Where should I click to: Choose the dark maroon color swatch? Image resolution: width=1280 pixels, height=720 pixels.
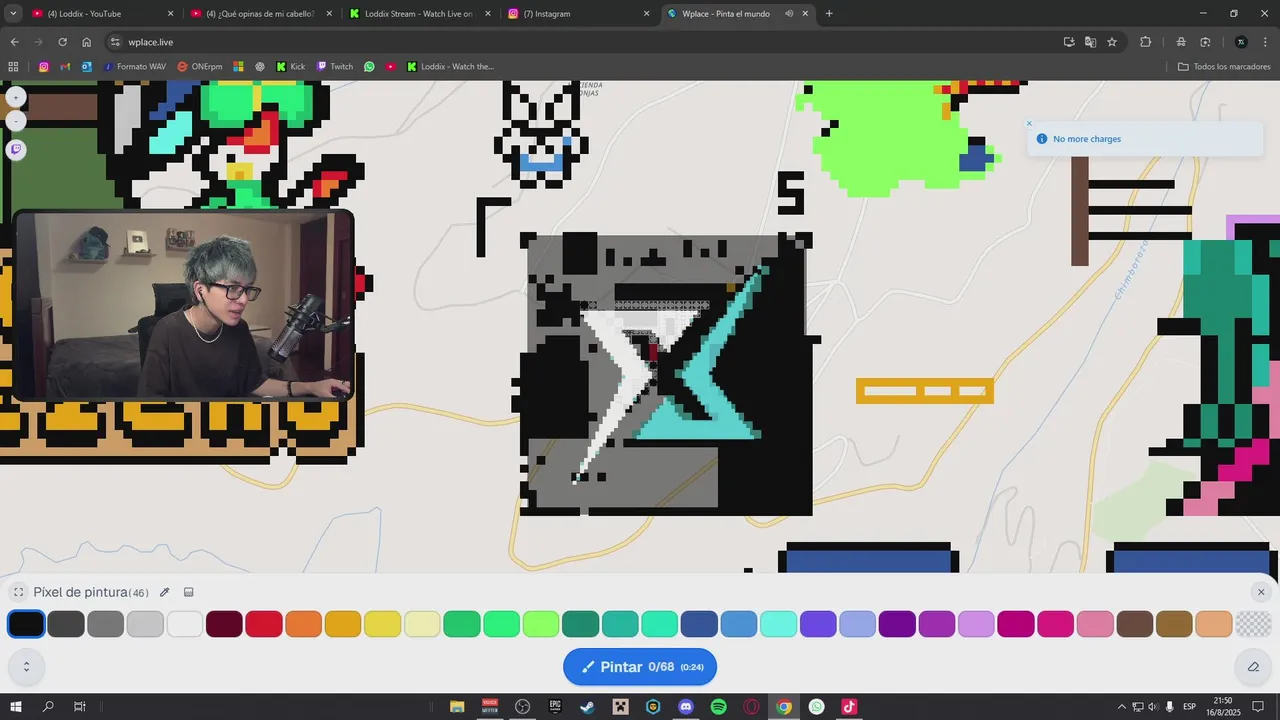click(224, 624)
